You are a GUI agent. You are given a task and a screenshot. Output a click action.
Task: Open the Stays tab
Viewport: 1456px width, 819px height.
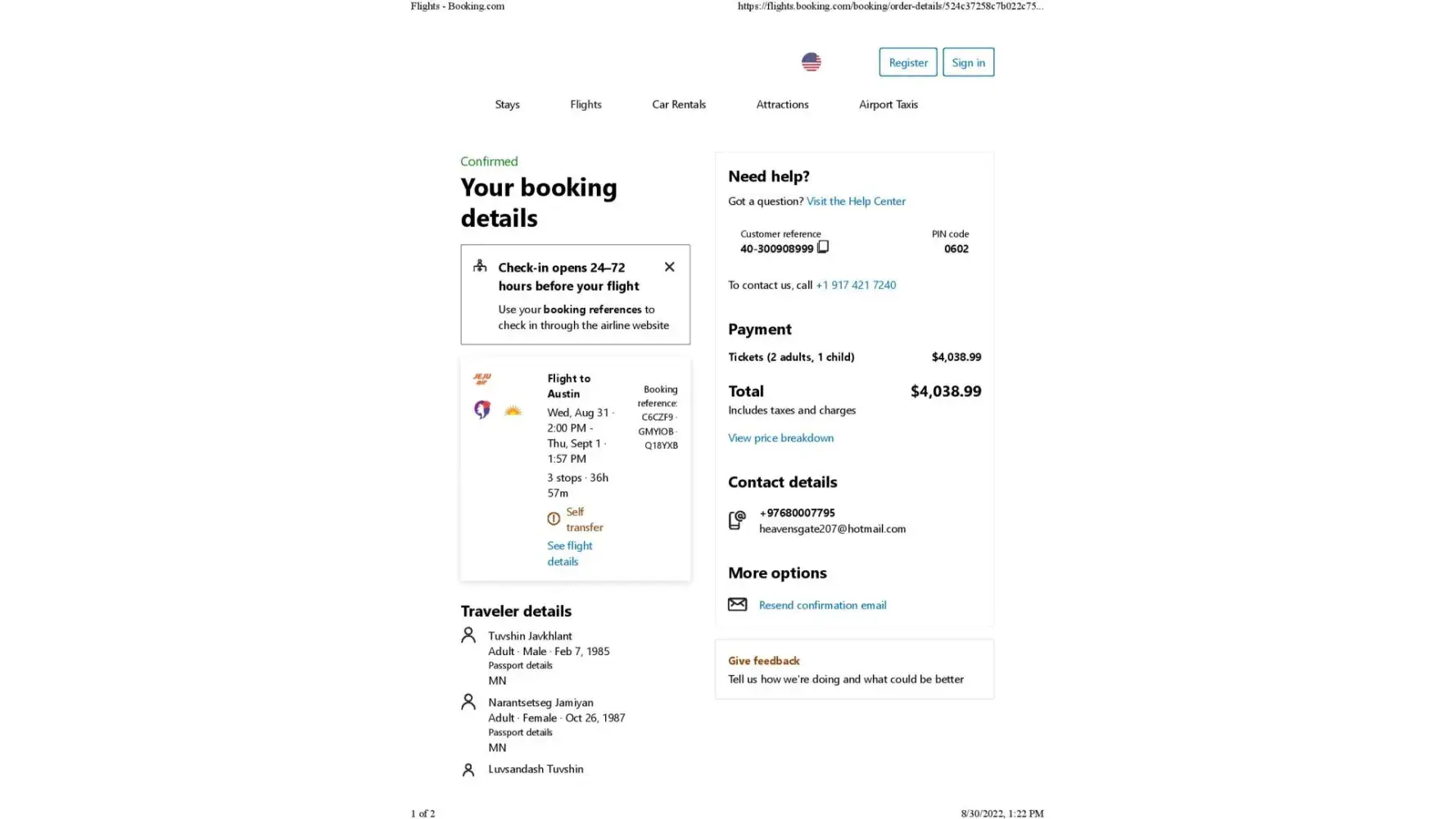pyautogui.click(x=507, y=104)
